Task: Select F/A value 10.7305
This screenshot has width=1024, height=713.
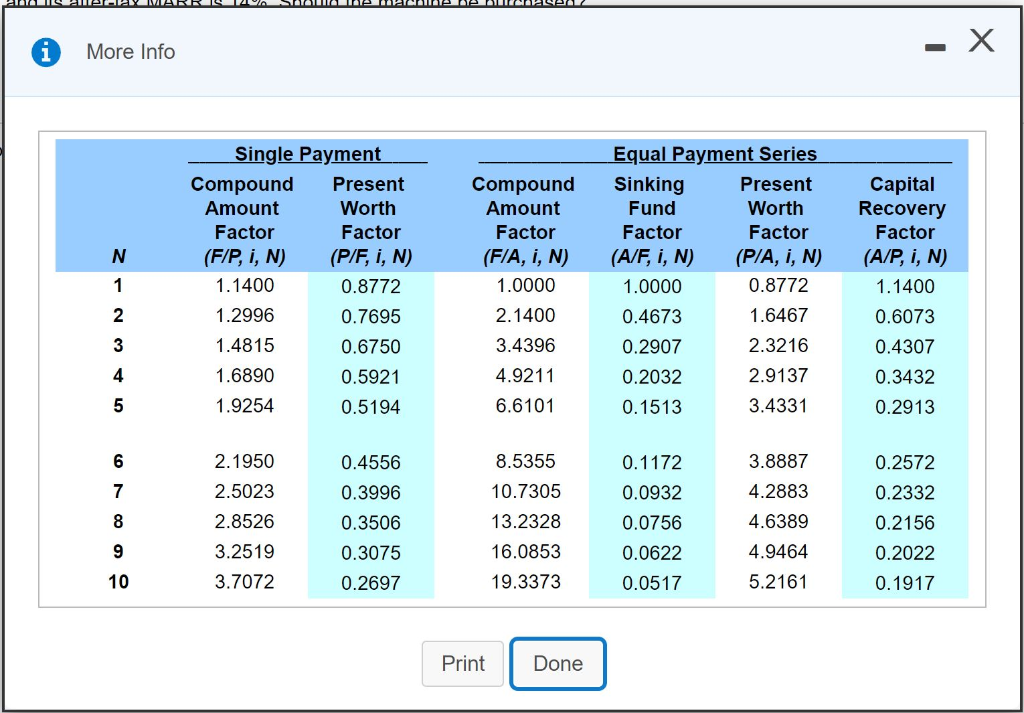Action: coord(526,491)
